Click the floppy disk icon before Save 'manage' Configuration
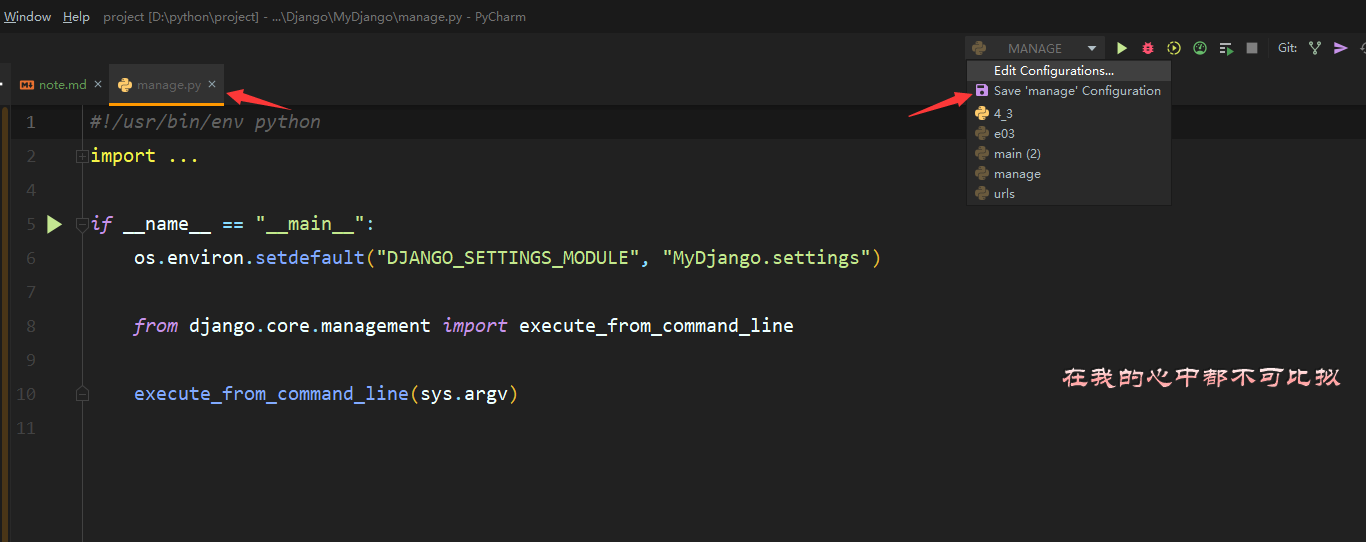1366x542 pixels. (x=982, y=90)
